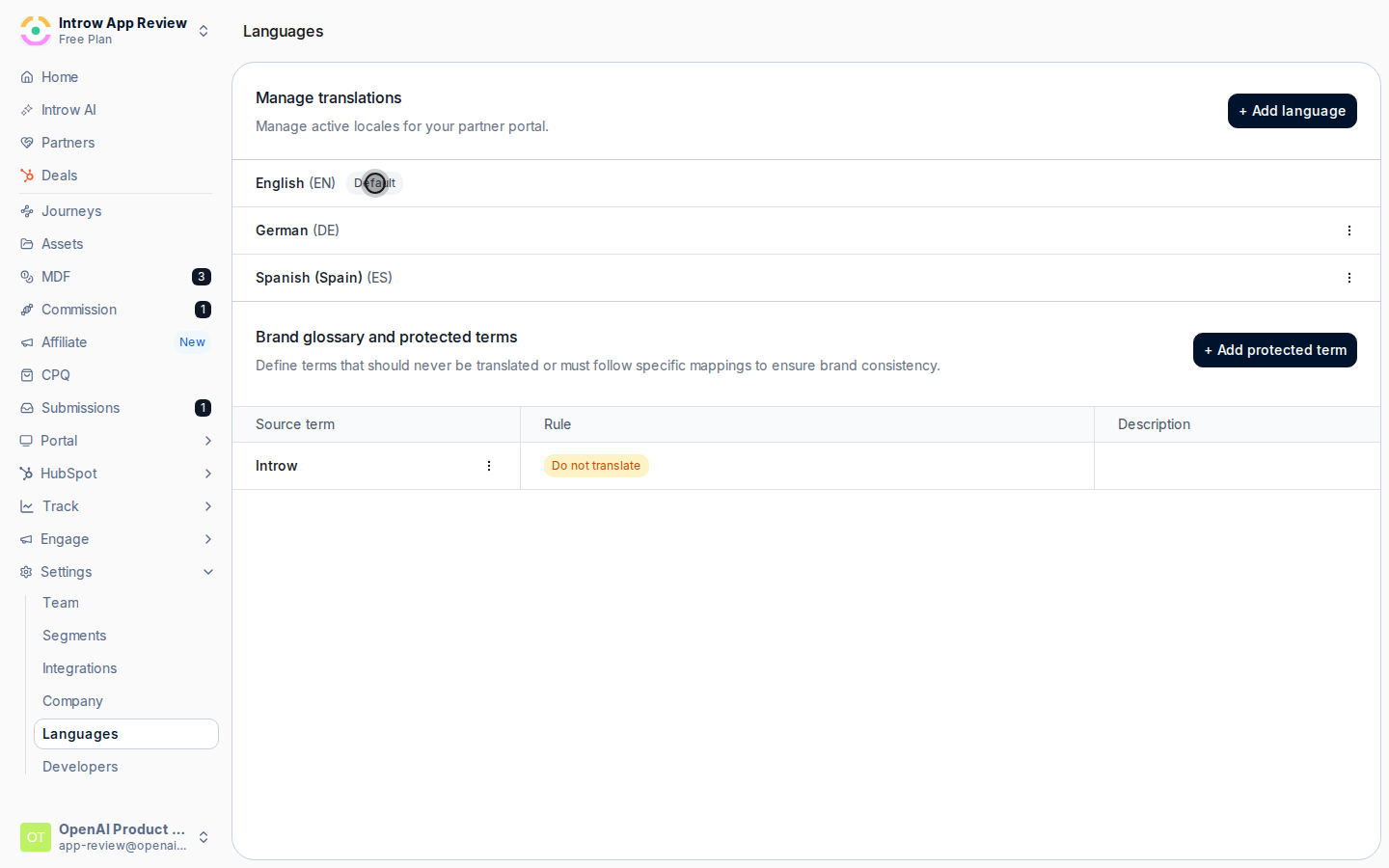Expand the Portal submenu
Viewport: 1389px width, 868px height.
(207, 441)
